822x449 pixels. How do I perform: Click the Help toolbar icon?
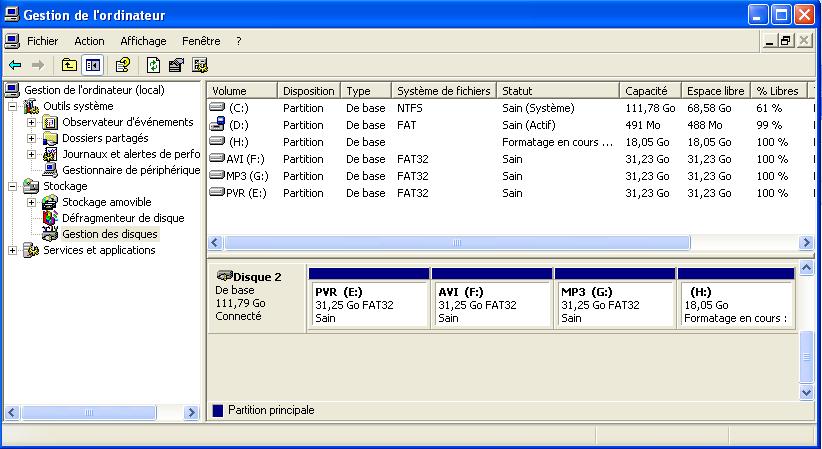pyautogui.click(x=123, y=65)
